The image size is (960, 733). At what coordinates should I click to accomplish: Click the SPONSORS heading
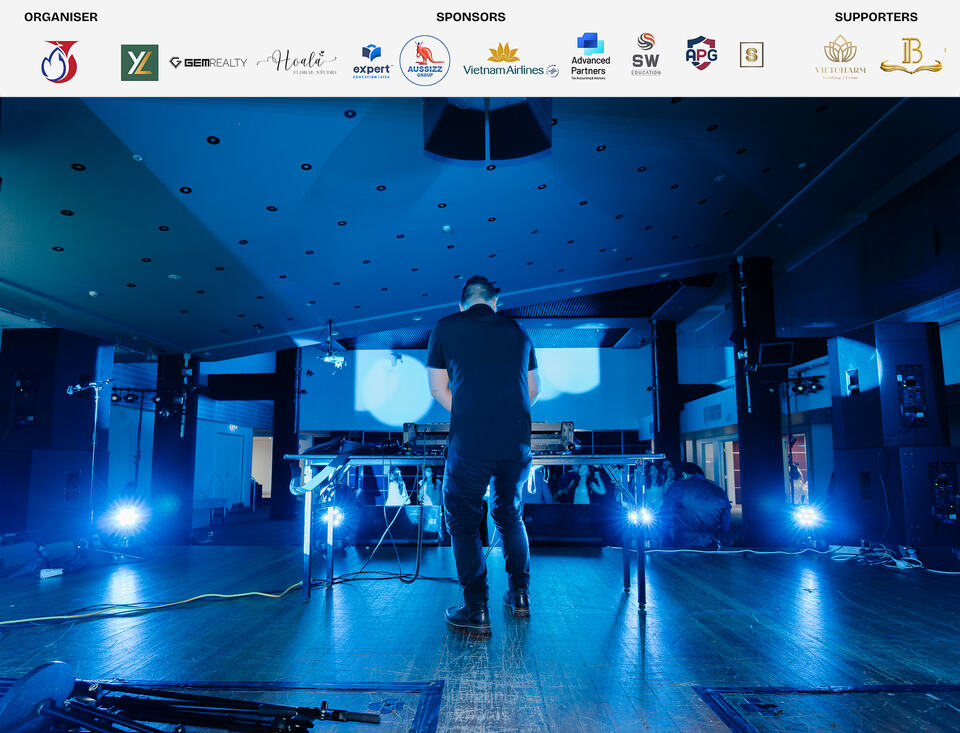click(x=471, y=17)
